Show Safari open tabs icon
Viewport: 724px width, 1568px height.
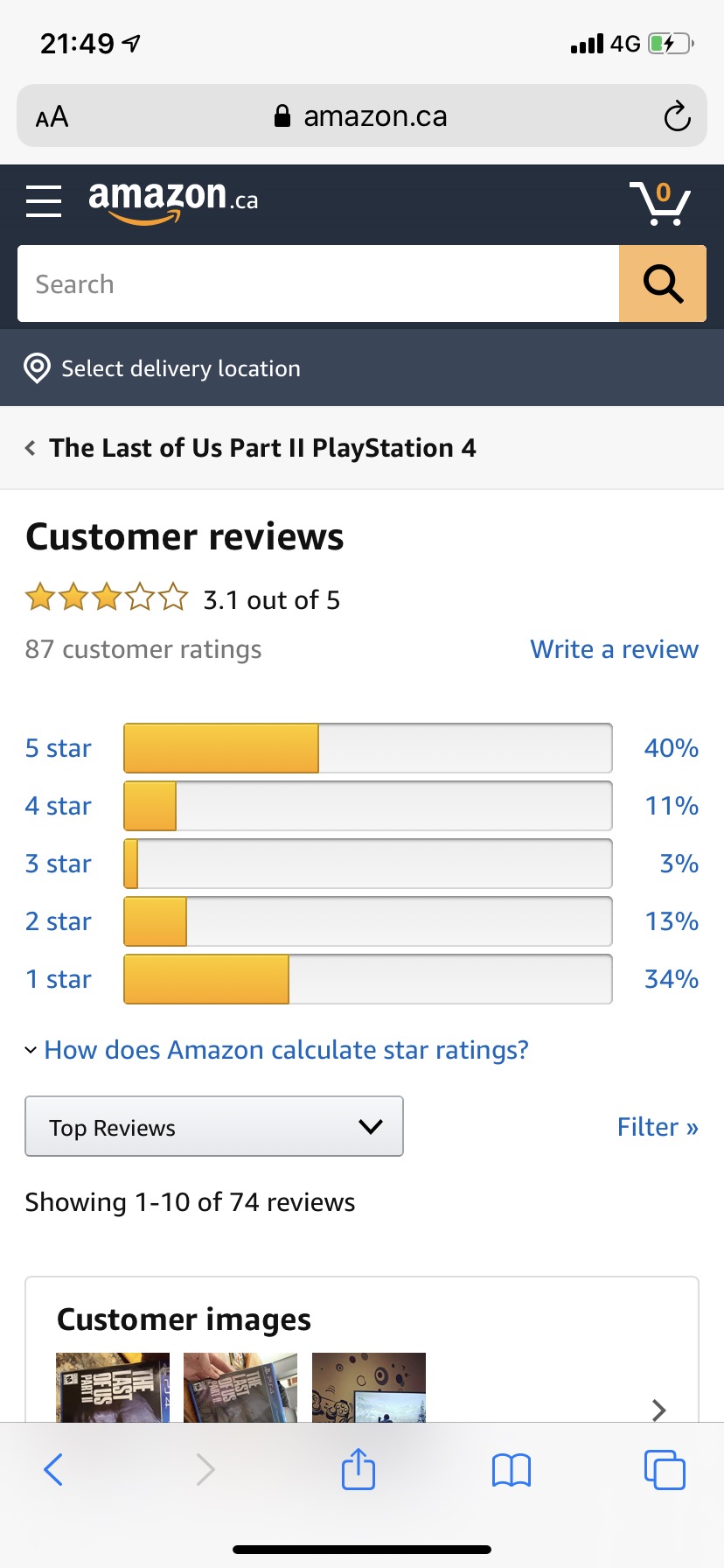(665, 1470)
